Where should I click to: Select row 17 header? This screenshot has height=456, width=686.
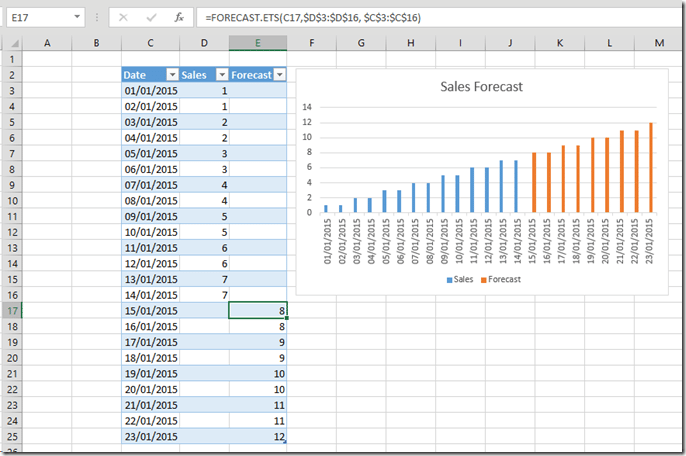coord(12,311)
